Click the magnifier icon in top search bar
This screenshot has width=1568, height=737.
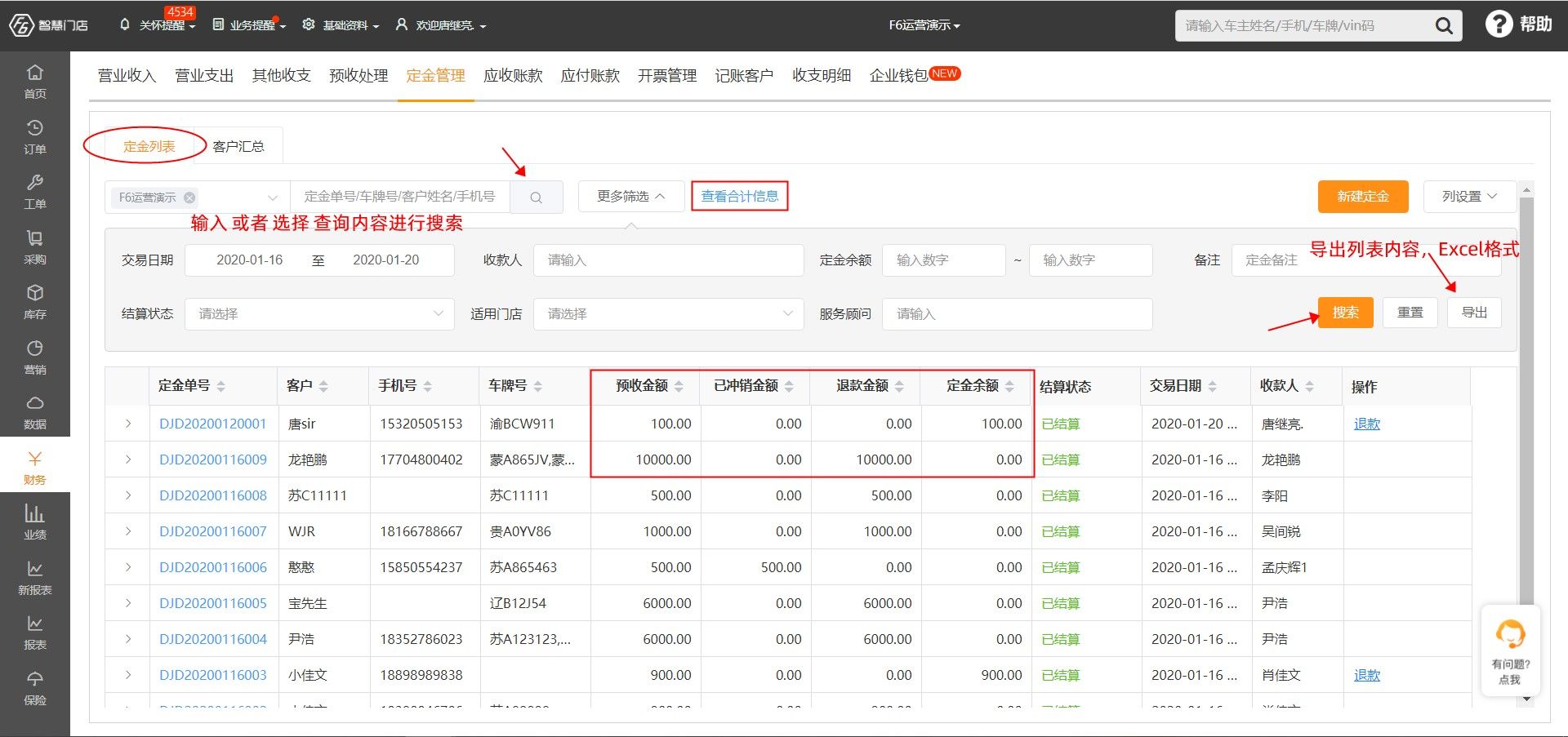pyautogui.click(x=1444, y=25)
